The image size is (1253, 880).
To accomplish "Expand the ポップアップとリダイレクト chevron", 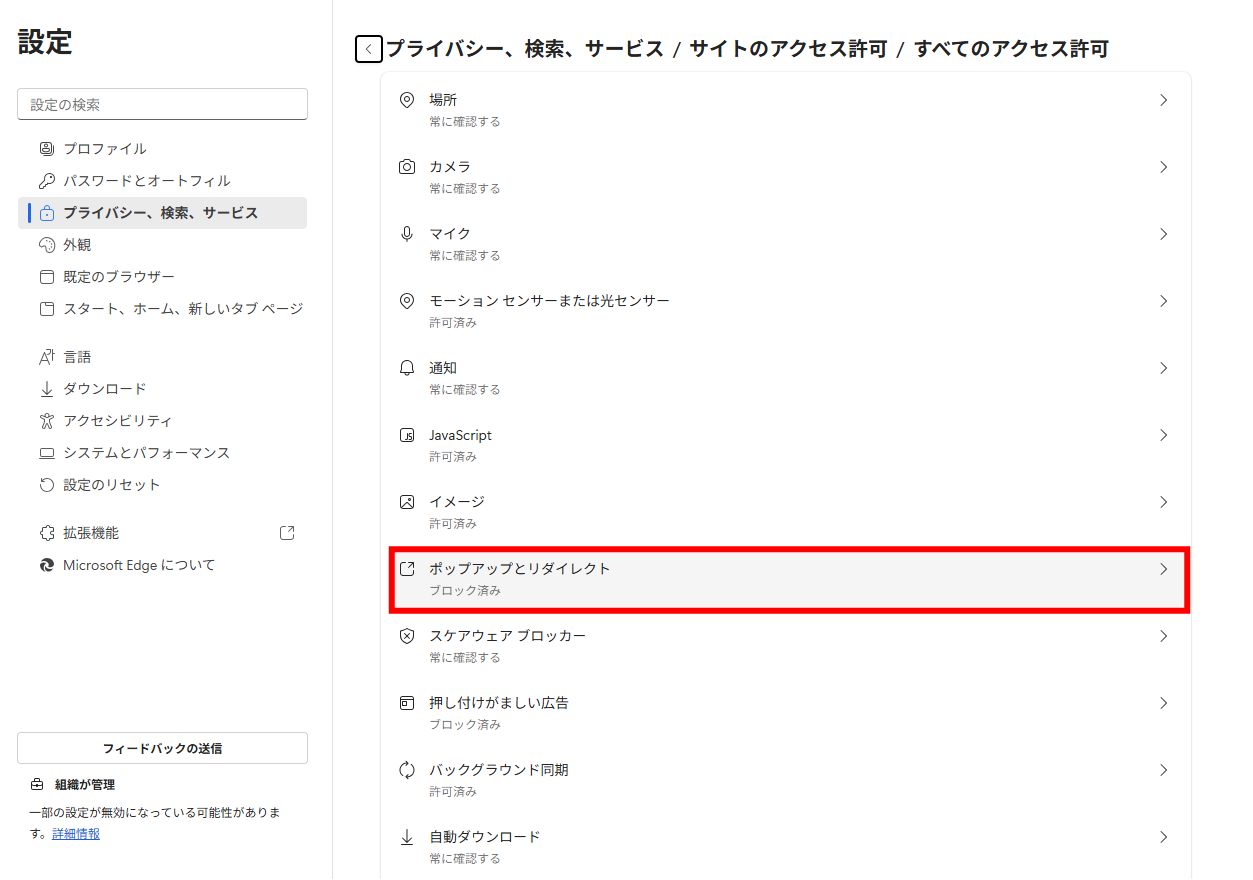I will 1163,569.
